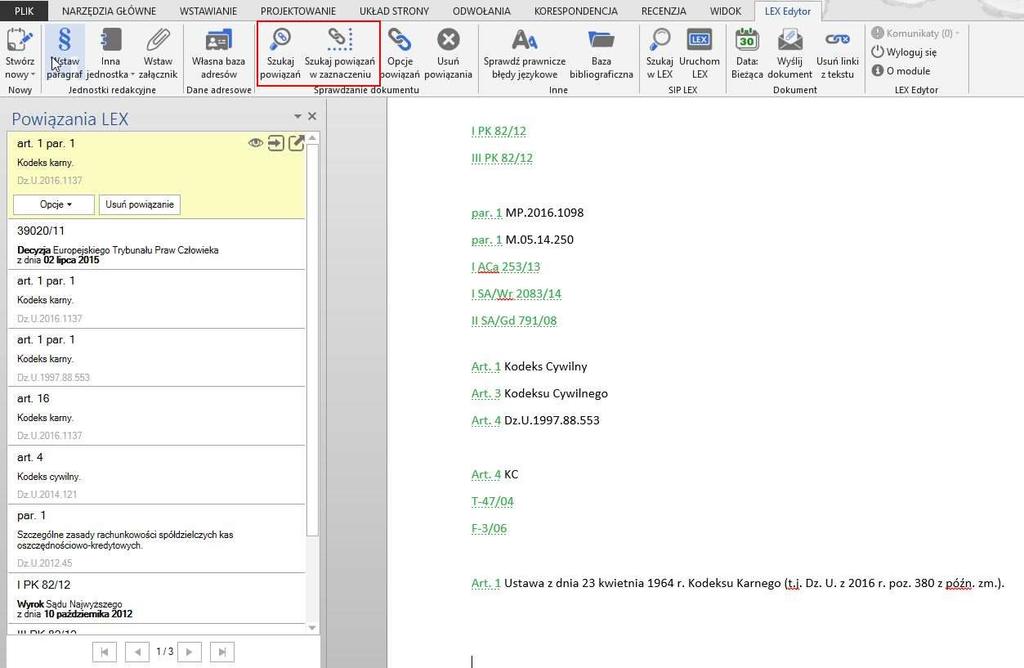
Task: Switch to RECENZJA tab
Action: click(x=664, y=11)
